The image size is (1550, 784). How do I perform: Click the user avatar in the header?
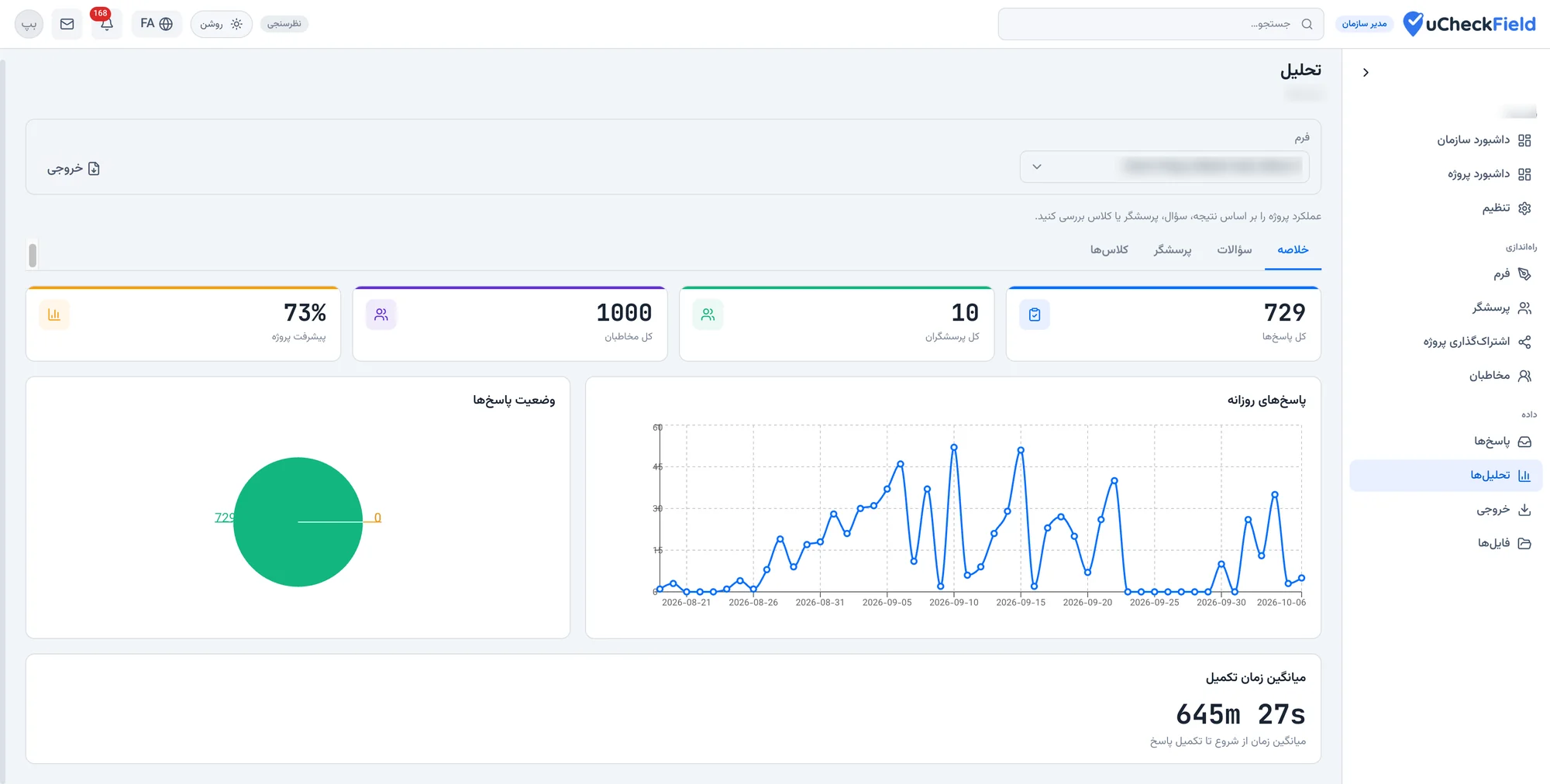tap(29, 24)
